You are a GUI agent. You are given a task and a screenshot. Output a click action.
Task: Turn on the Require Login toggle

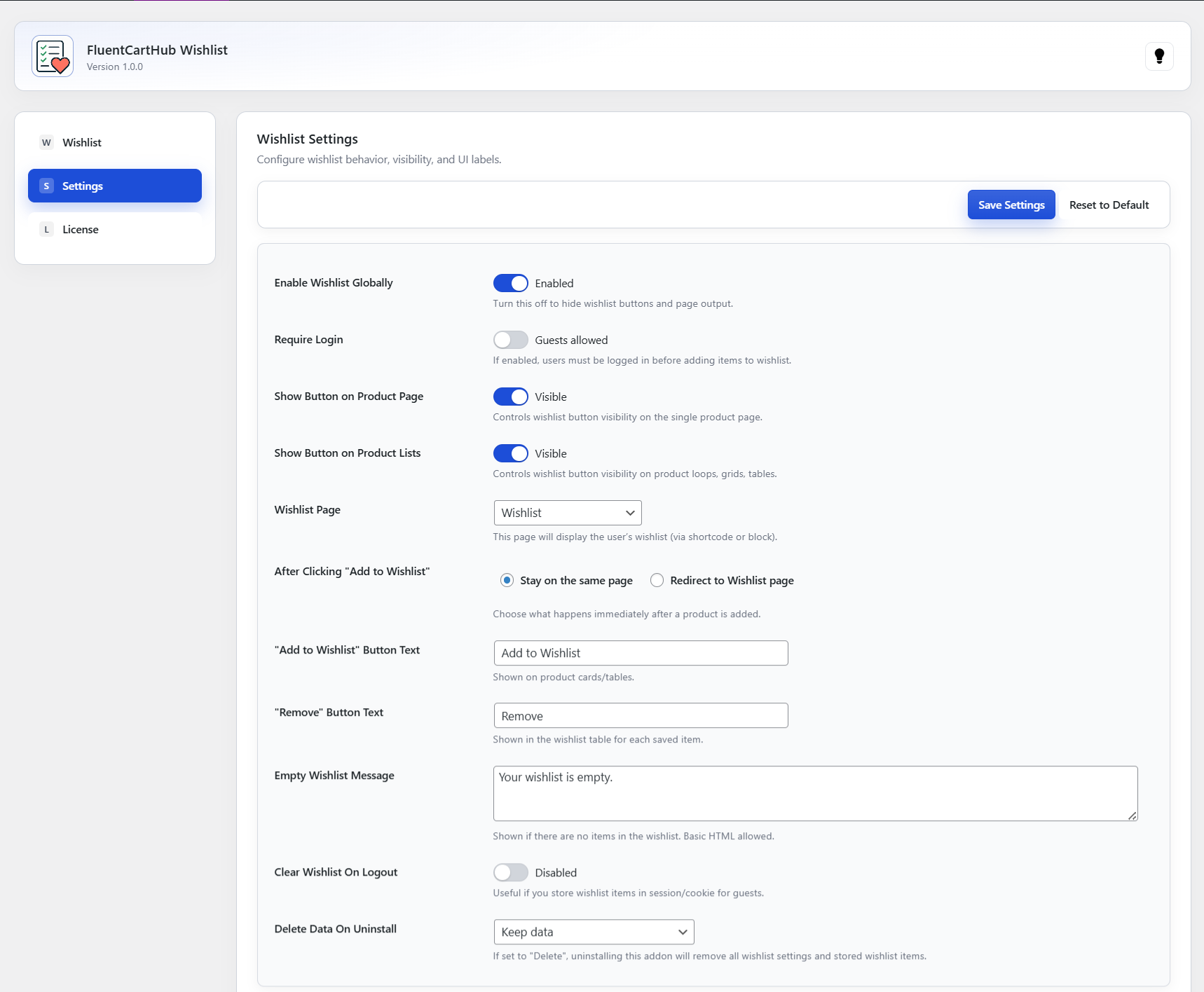[x=510, y=340]
